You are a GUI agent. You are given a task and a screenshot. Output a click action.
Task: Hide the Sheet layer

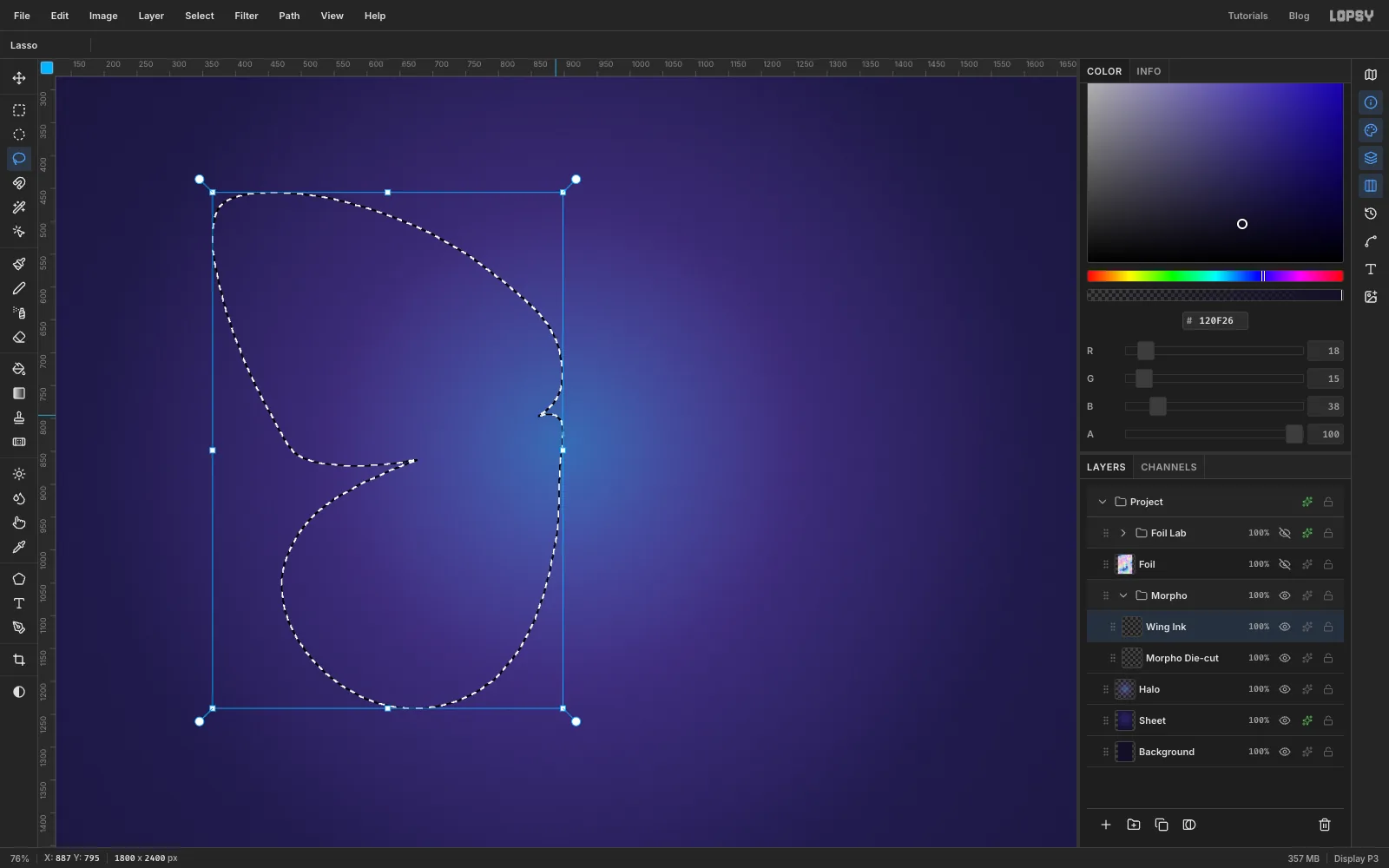1285,720
